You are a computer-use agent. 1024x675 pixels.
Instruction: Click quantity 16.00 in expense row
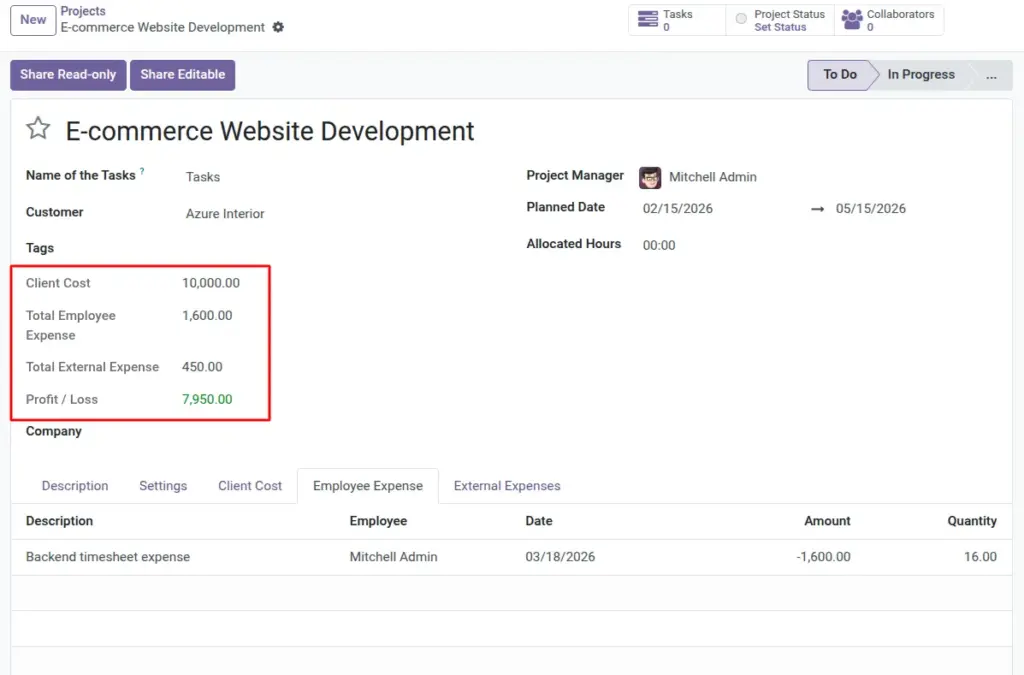(x=980, y=557)
